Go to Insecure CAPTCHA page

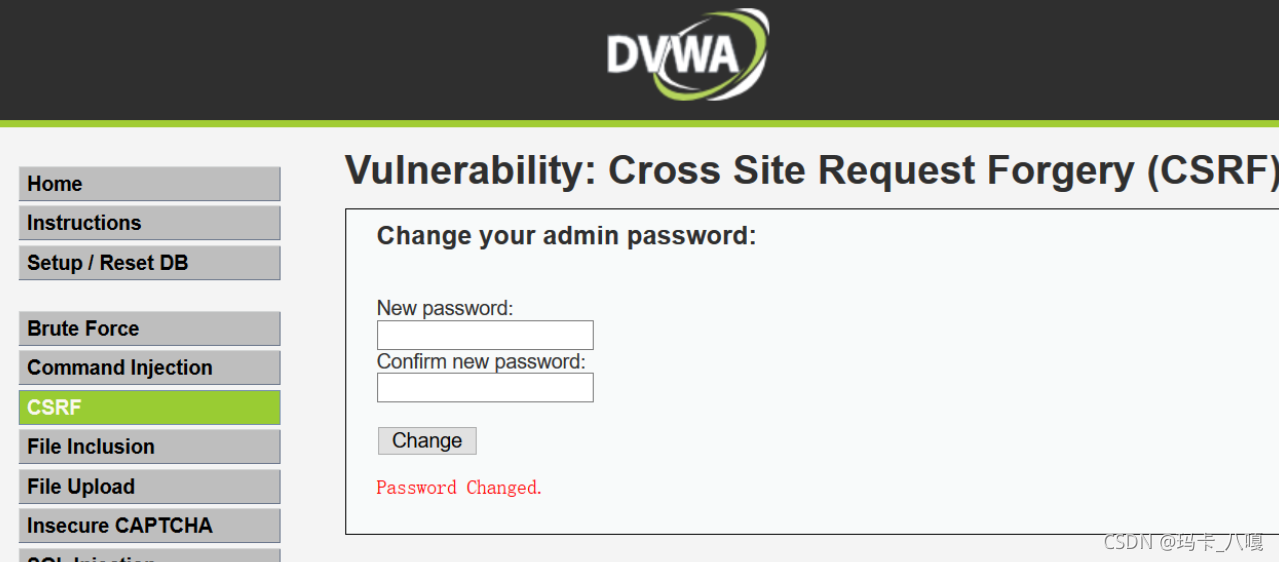point(149,526)
